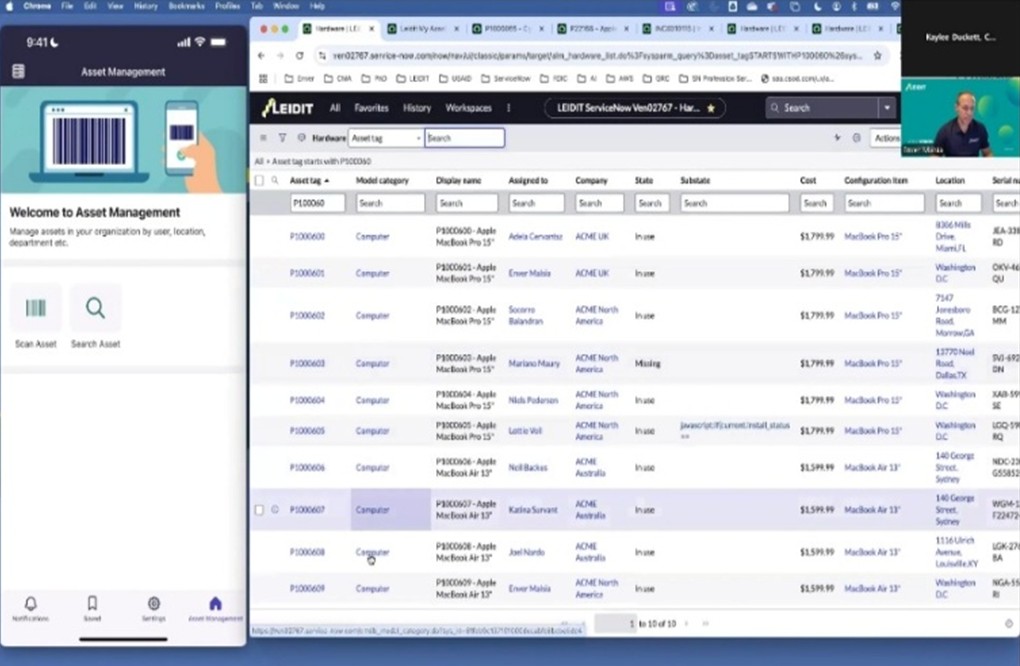Screen dimensions: 1020x666
Task: Tap the Scan Asset barcode icon
Action: [x=36, y=309]
